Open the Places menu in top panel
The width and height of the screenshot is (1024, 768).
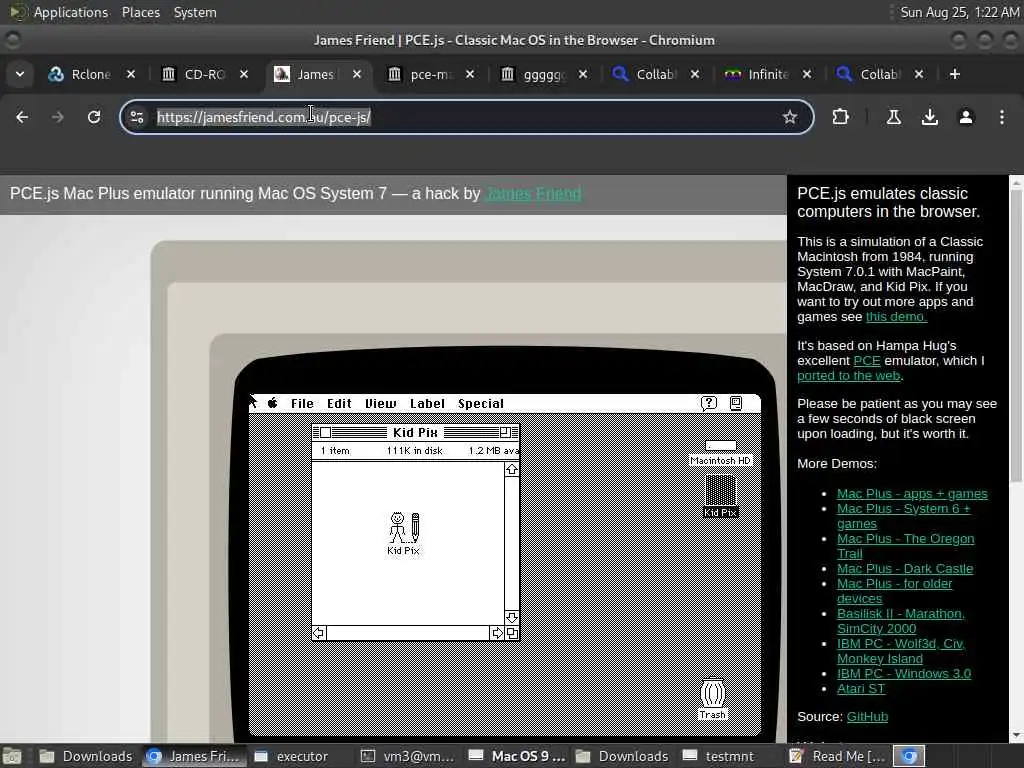coord(140,12)
